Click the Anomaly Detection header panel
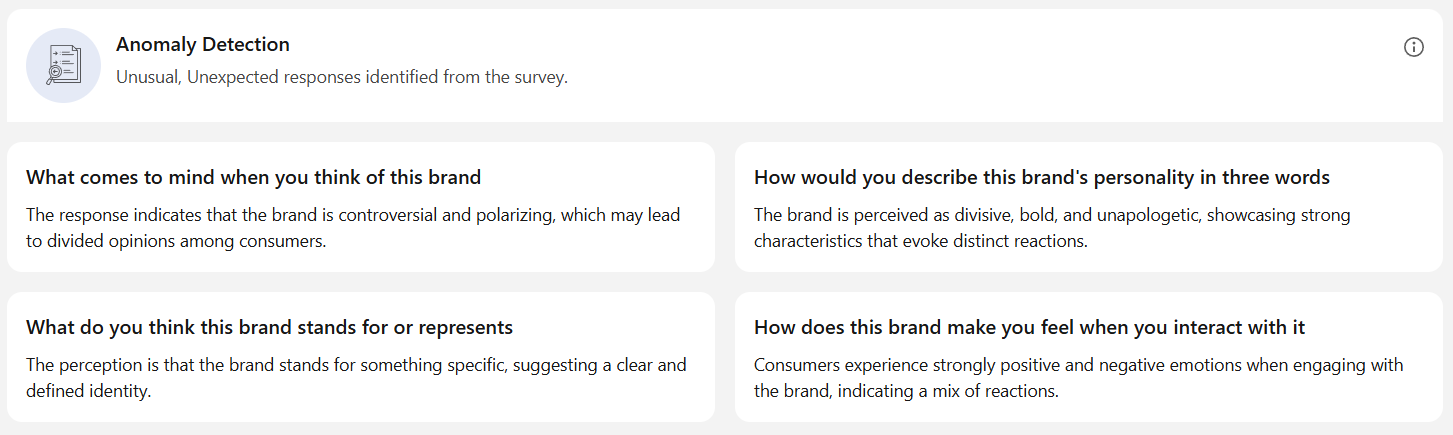The height and width of the screenshot is (435, 1453). coord(725,66)
